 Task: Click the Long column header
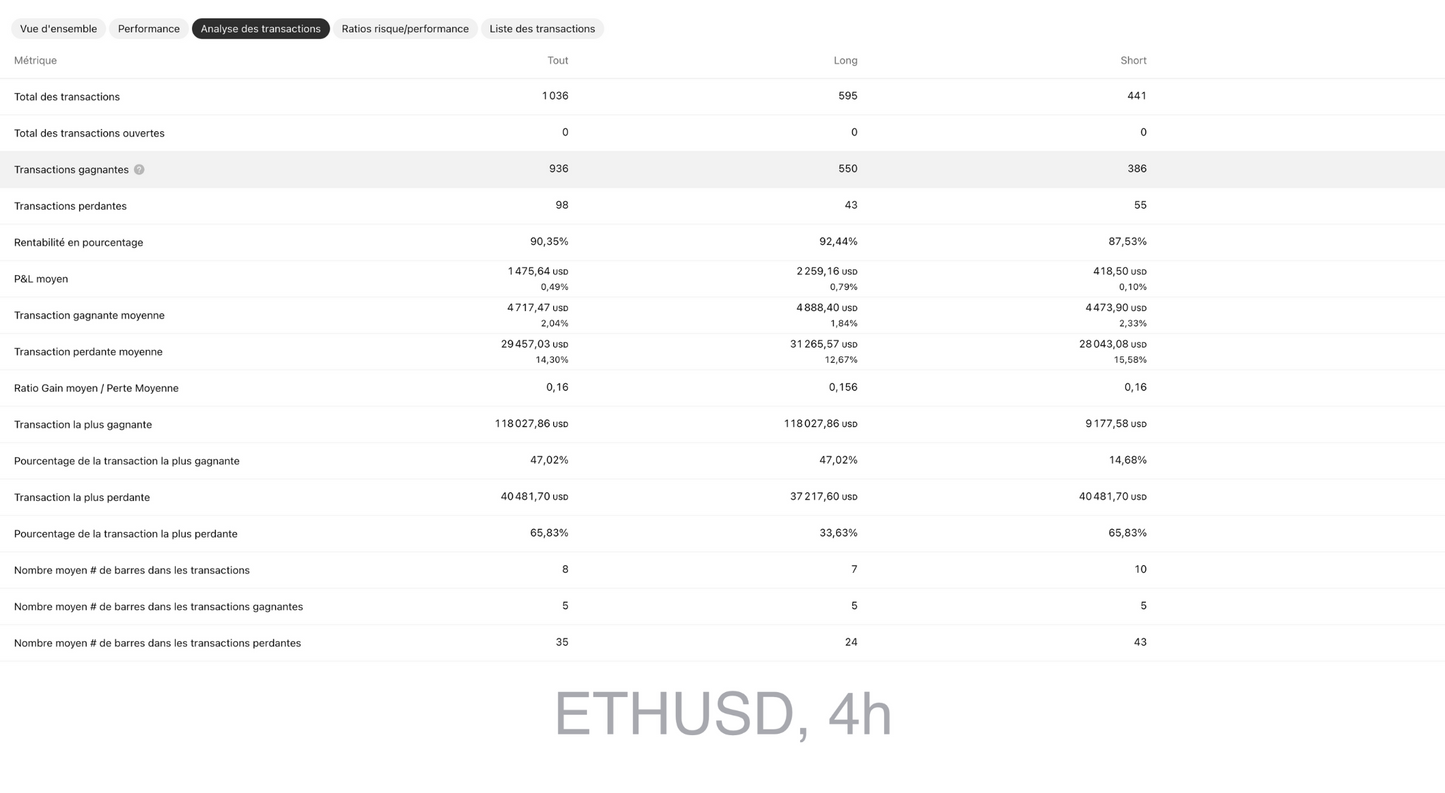tap(845, 60)
